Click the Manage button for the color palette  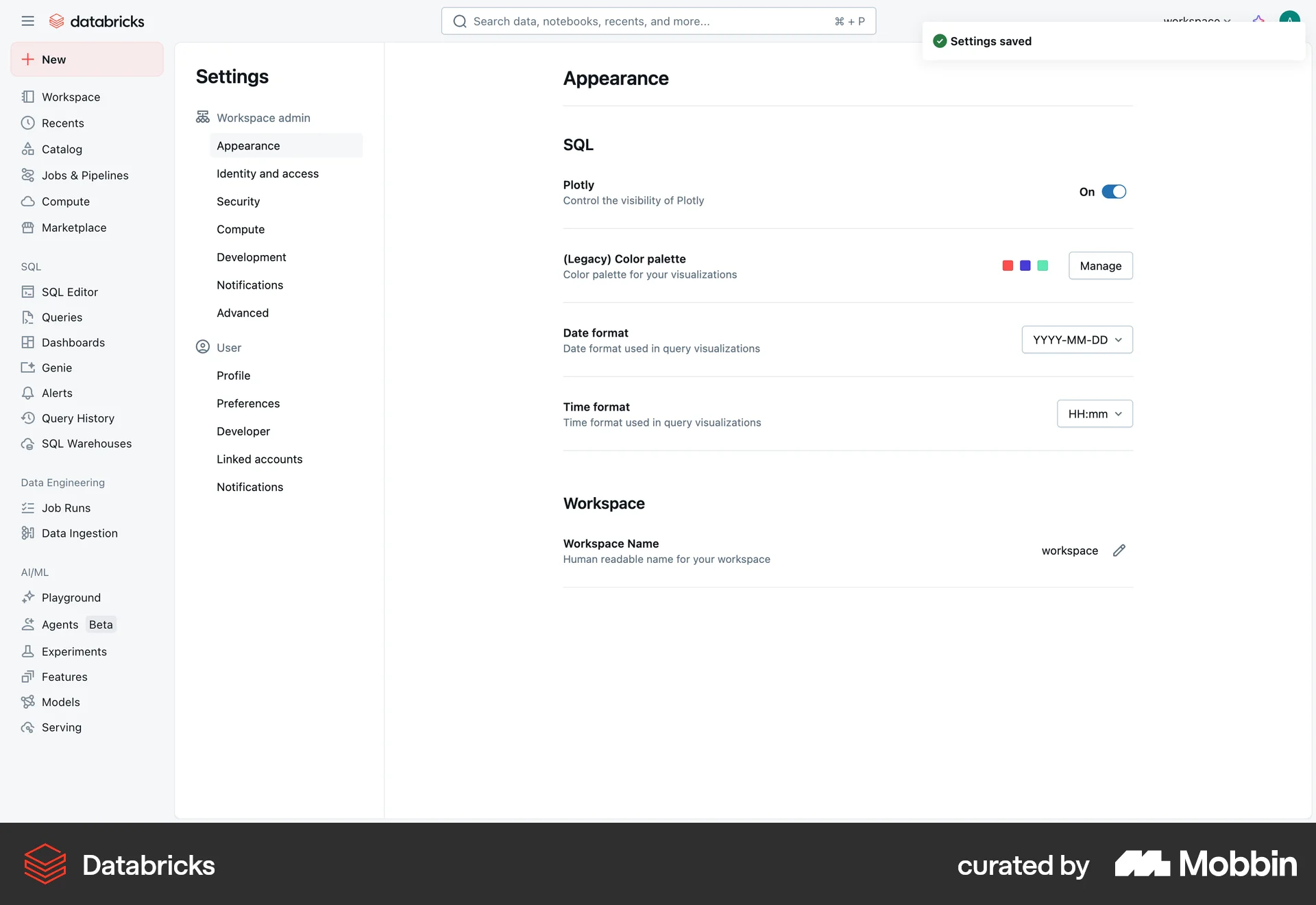(x=1099, y=265)
